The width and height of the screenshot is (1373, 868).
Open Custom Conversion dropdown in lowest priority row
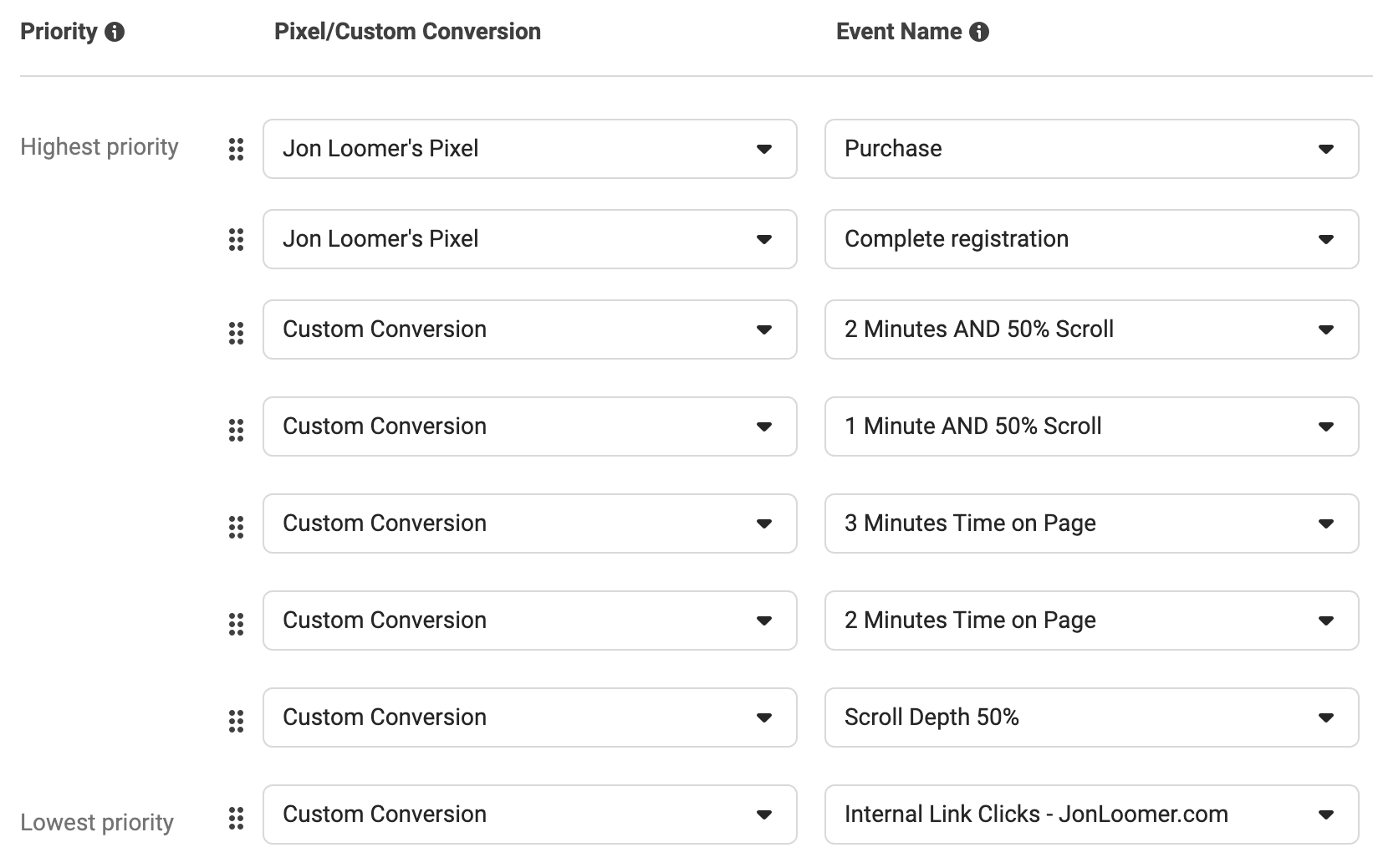click(529, 814)
